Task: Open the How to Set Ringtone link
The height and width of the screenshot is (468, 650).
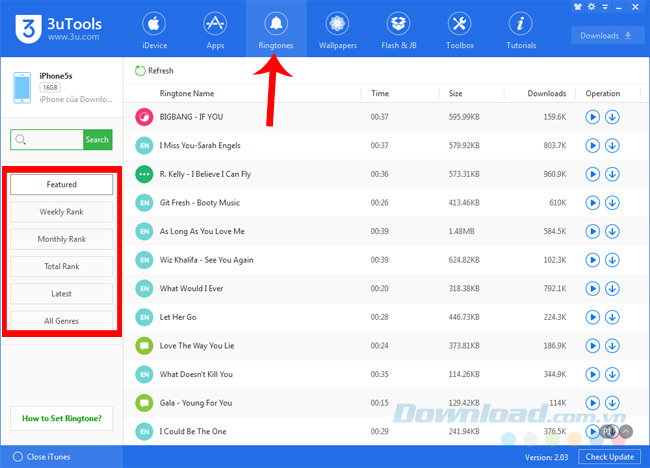Action: pos(61,418)
